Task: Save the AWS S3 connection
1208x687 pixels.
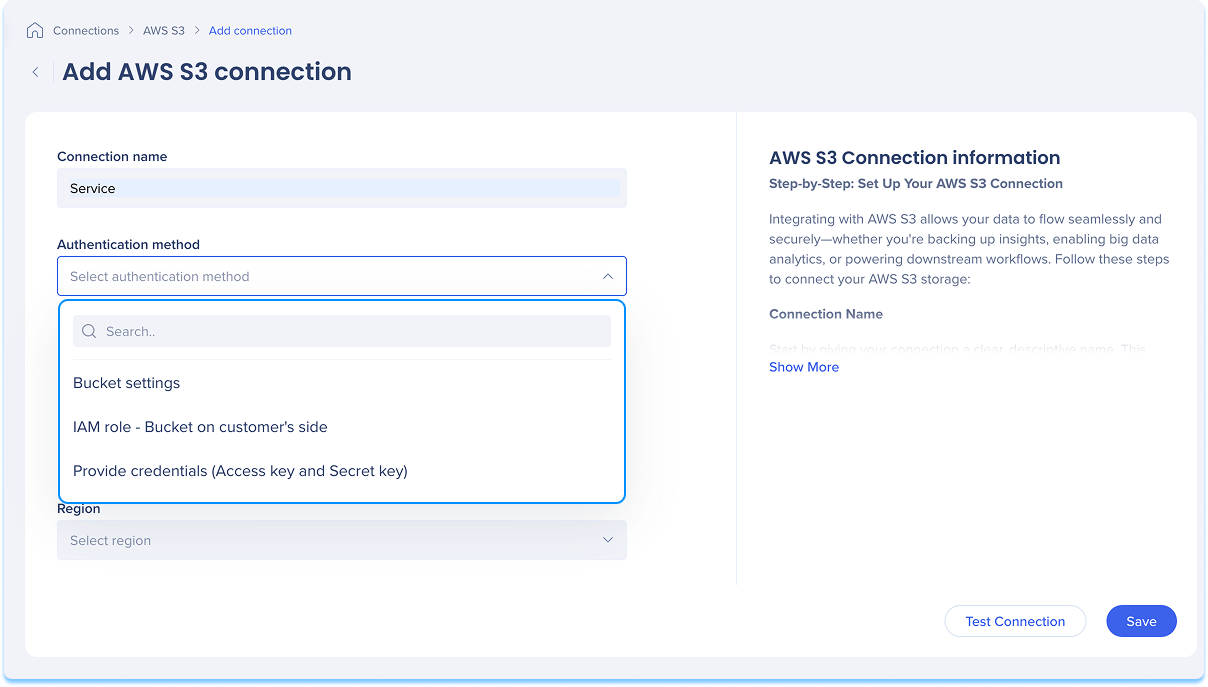Action: 1141,621
